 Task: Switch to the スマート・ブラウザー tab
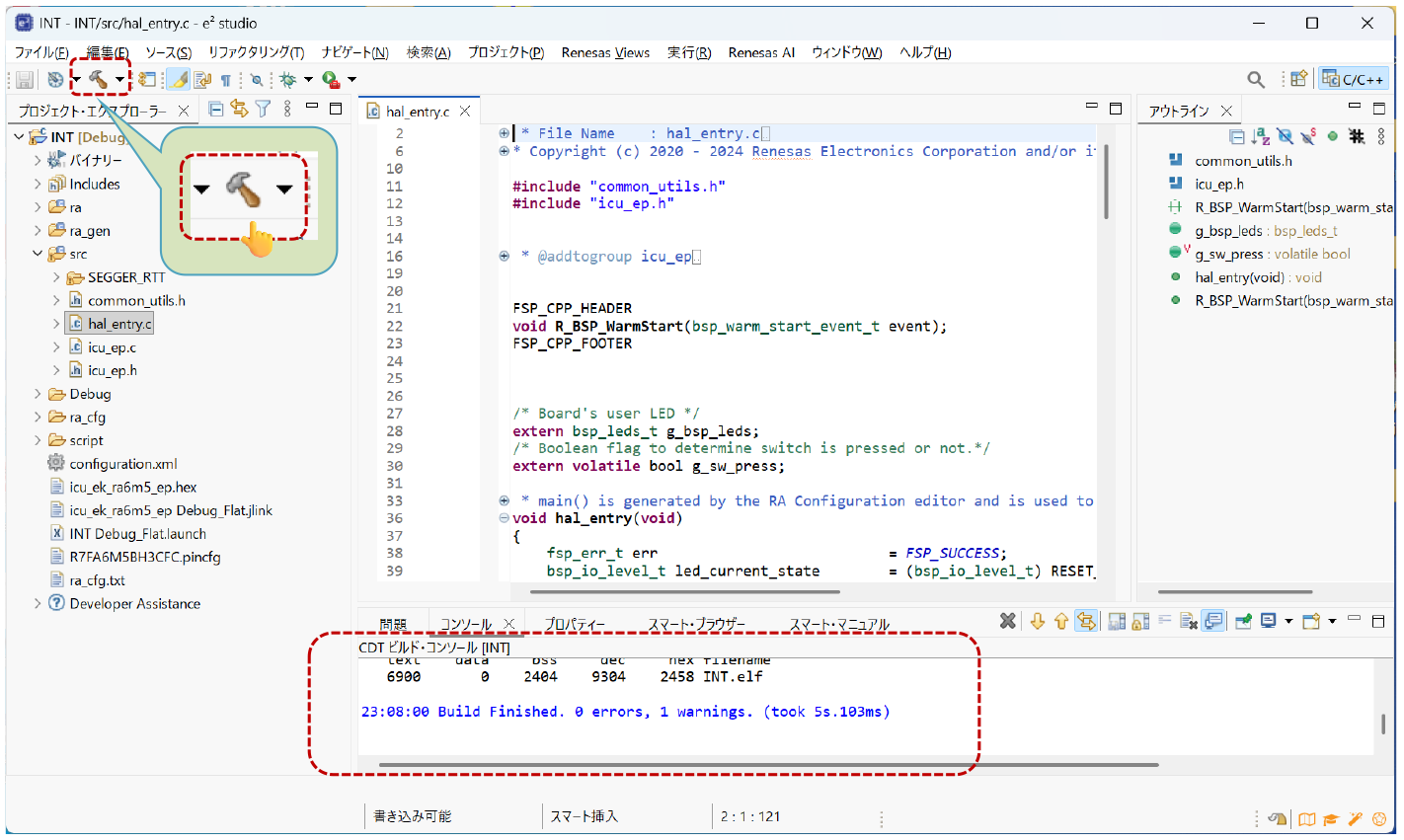pos(696,624)
